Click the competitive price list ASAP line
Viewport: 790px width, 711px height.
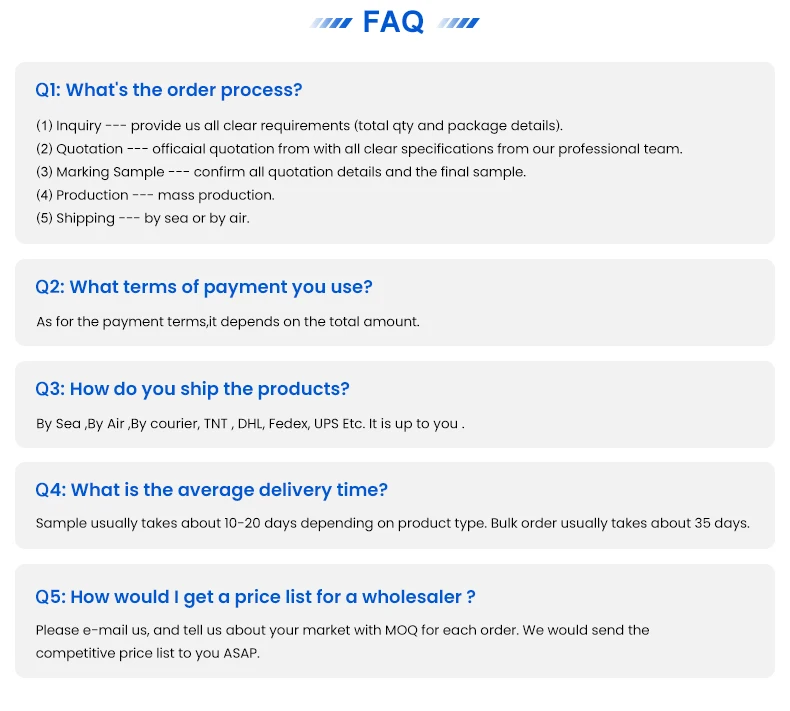[x=148, y=653]
